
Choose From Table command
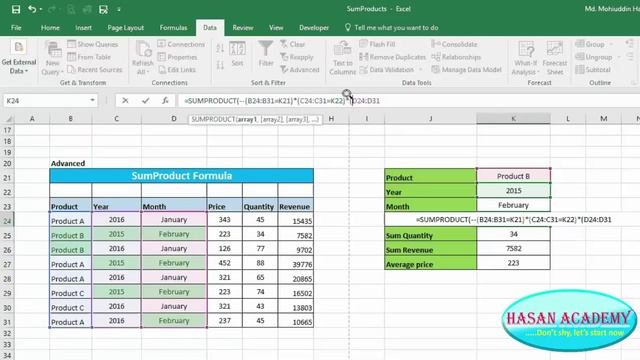click(x=89, y=57)
